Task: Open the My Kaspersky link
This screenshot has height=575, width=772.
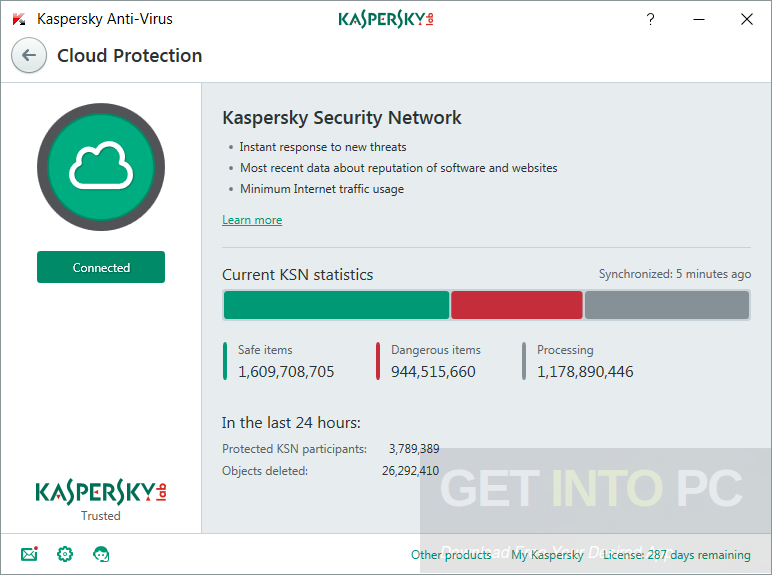Action: (x=547, y=555)
